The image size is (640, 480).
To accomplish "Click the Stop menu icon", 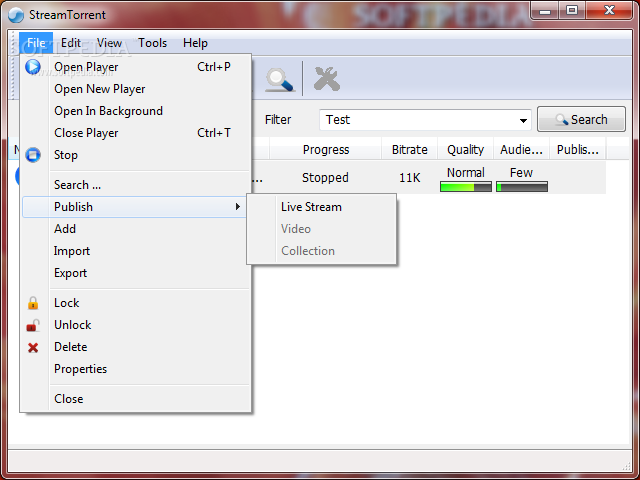I will [x=33, y=155].
